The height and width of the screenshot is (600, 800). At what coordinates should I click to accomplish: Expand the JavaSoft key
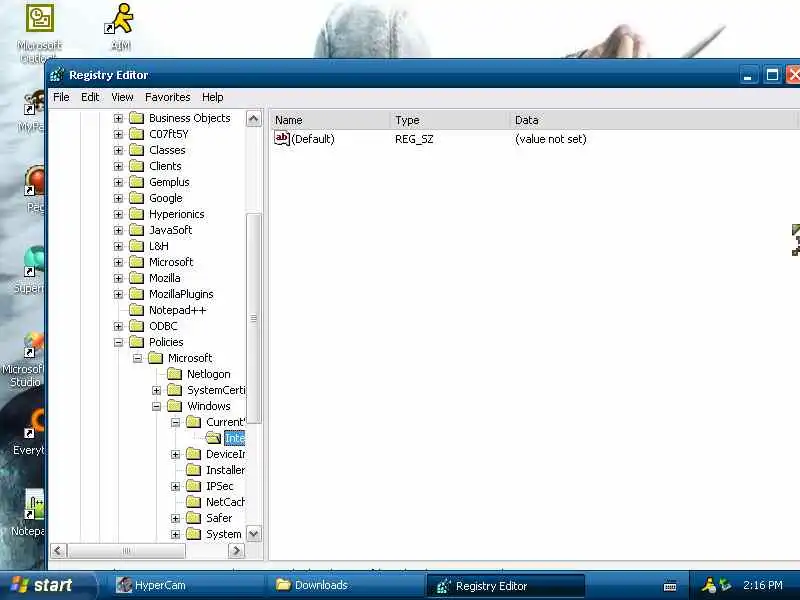coord(118,231)
